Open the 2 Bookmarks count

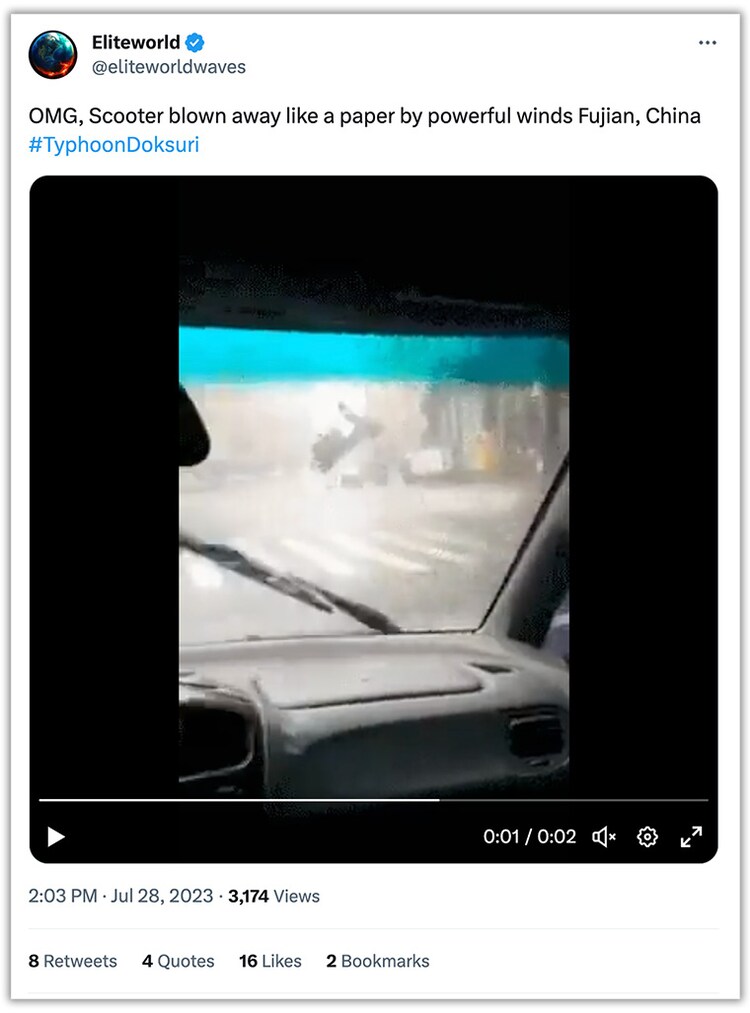[x=377, y=961]
